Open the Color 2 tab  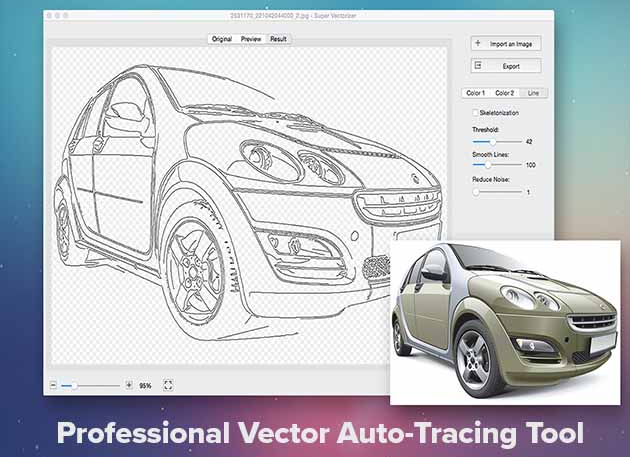tap(505, 93)
